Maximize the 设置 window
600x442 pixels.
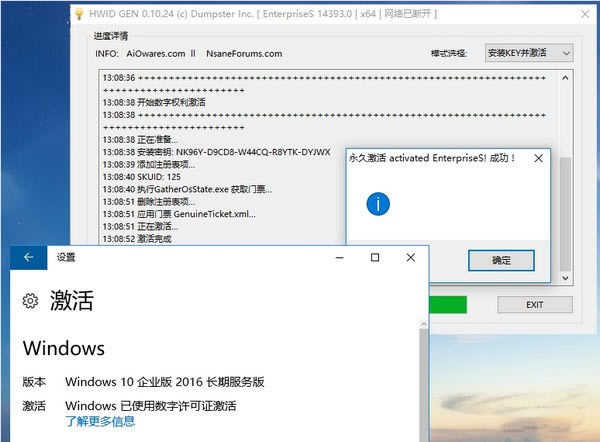pos(375,258)
